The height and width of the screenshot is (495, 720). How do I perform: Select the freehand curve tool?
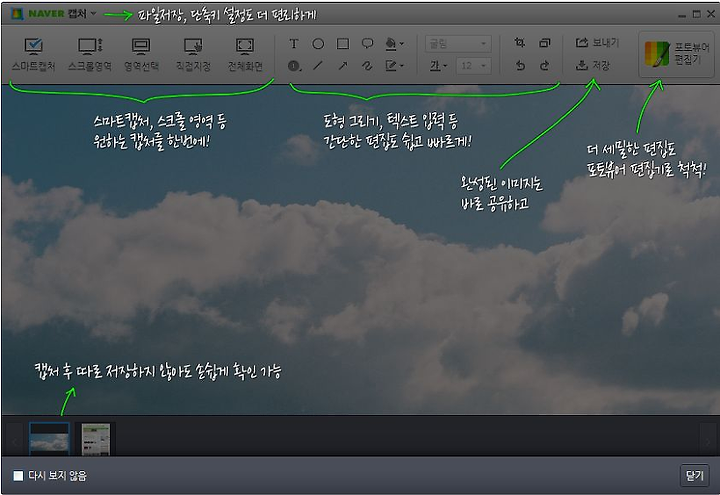tap(367, 66)
